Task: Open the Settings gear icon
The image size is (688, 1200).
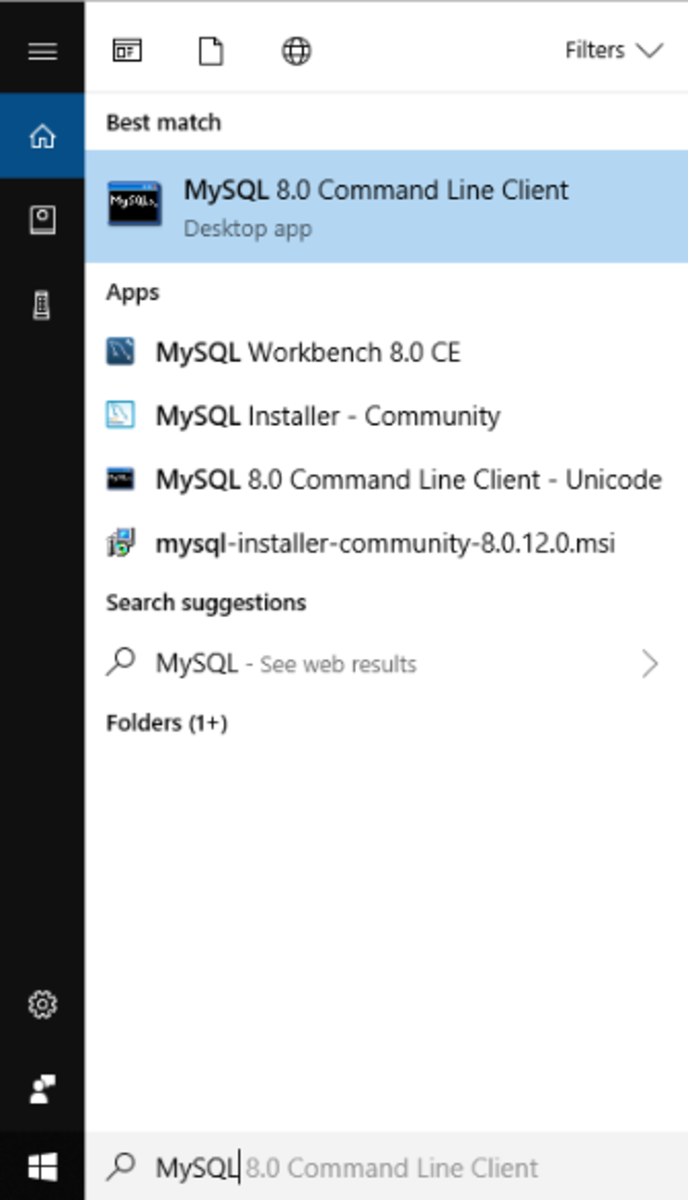Action: (x=42, y=1004)
